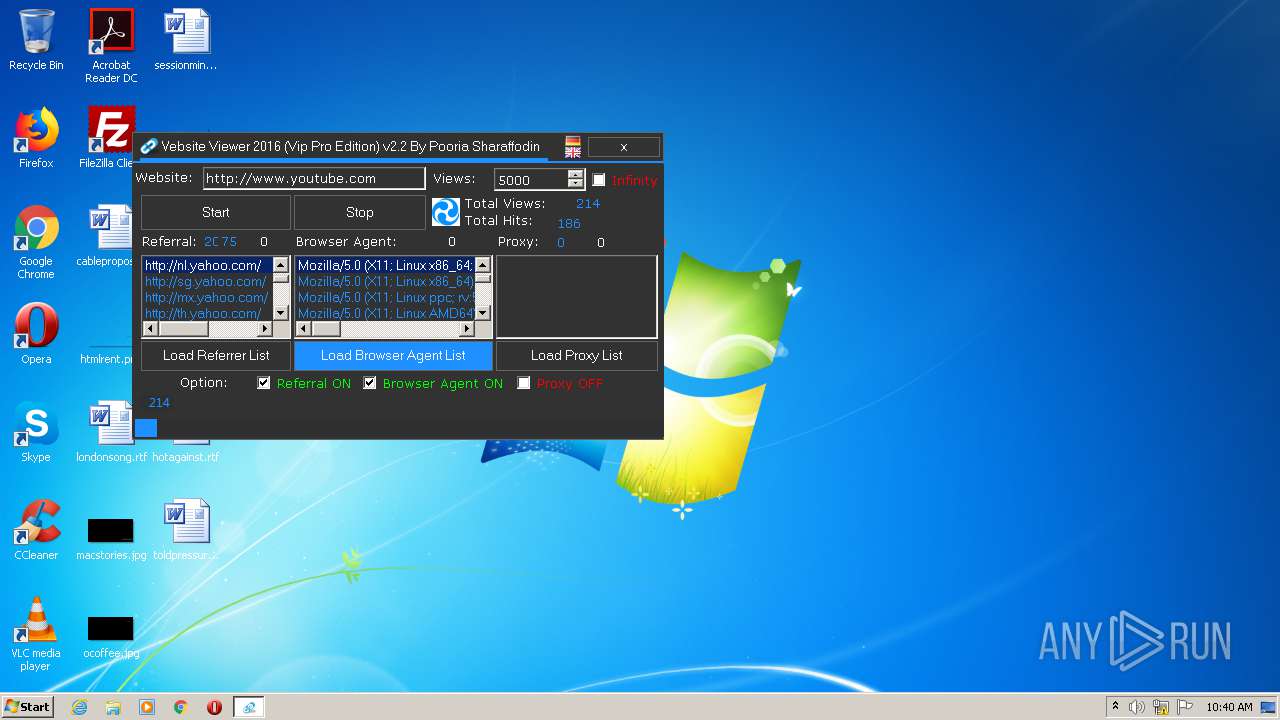The width and height of the screenshot is (1280, 720).
Task: Decrease Views count with down arrow
Action: point(575,184)
